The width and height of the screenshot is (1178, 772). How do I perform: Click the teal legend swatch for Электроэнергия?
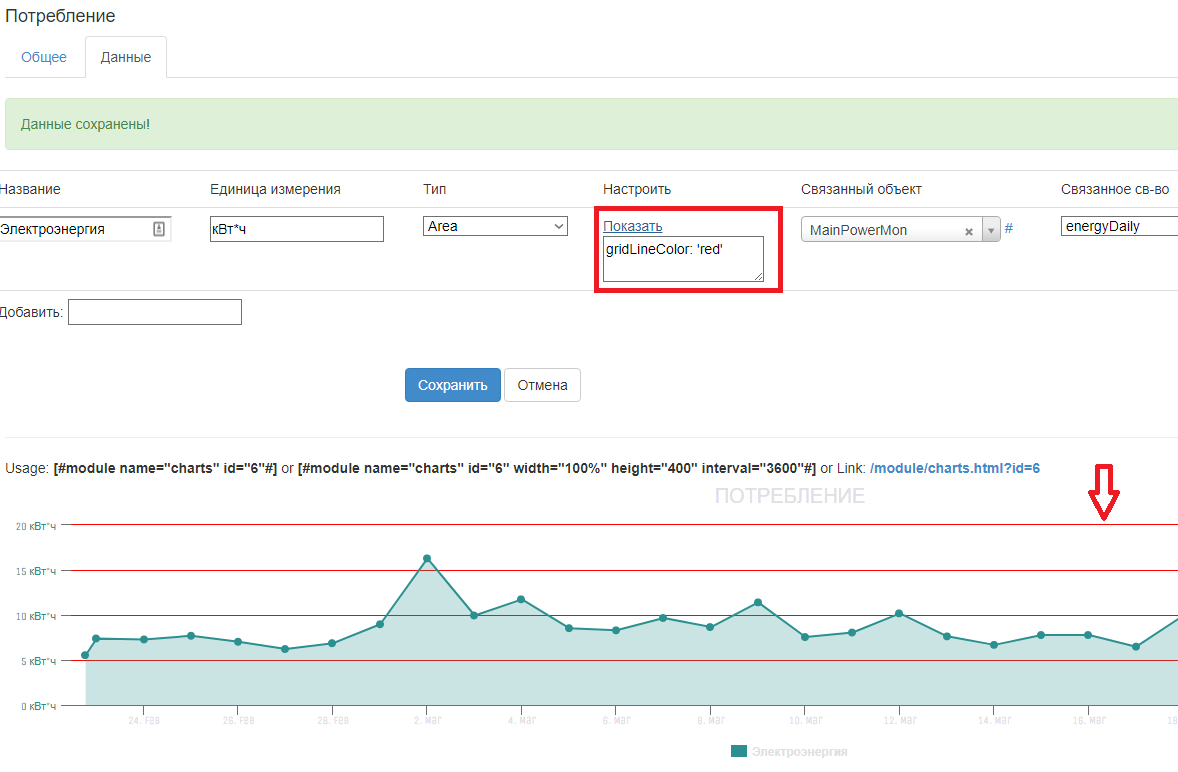(739, 751)
